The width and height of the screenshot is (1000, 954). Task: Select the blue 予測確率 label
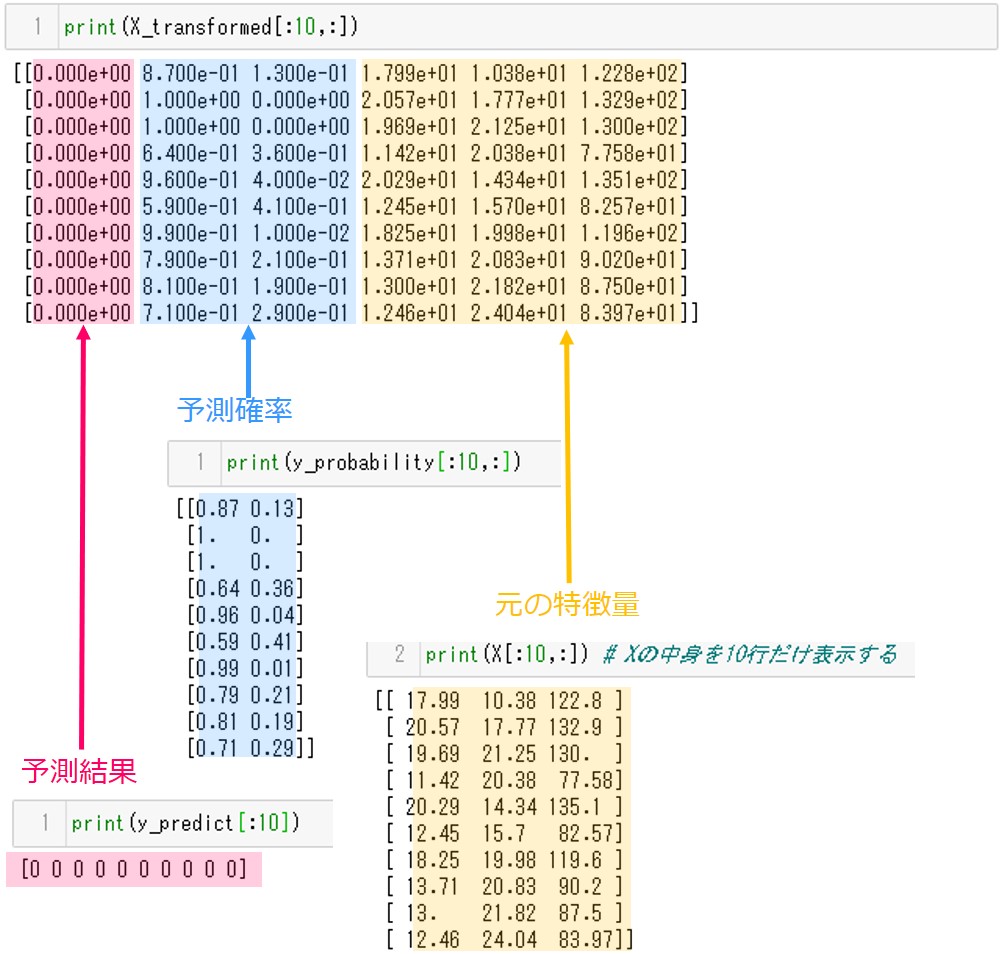coord(235,410)
